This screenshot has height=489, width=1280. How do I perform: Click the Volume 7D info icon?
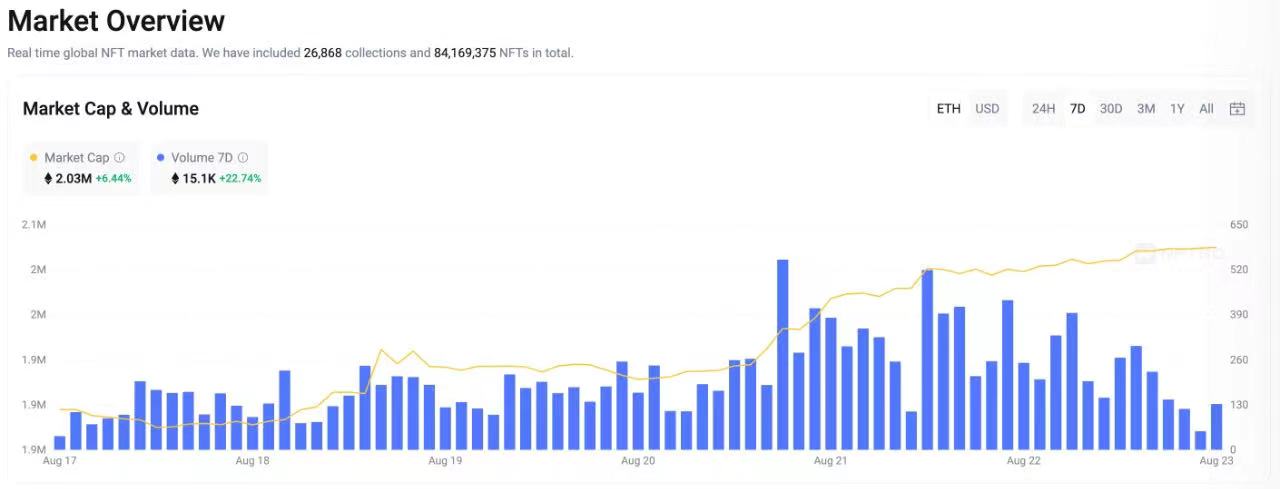pyautogui.click(x=243, y=158)
